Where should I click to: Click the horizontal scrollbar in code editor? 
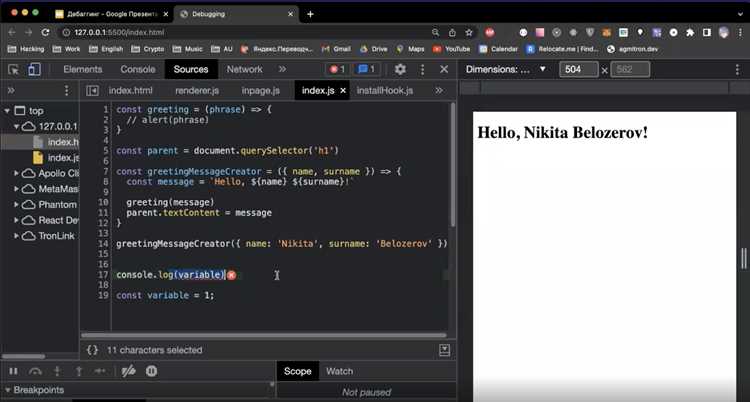tap(263, 335)
